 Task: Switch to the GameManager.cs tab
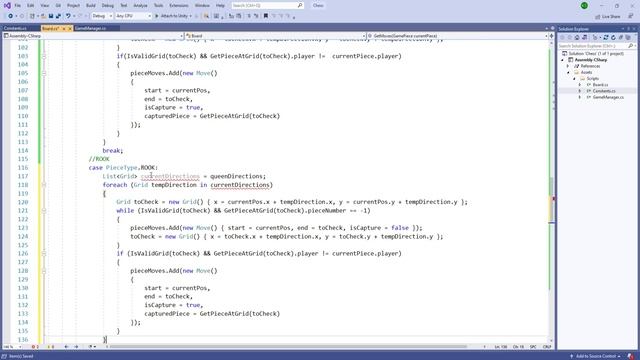click(91, 29)
